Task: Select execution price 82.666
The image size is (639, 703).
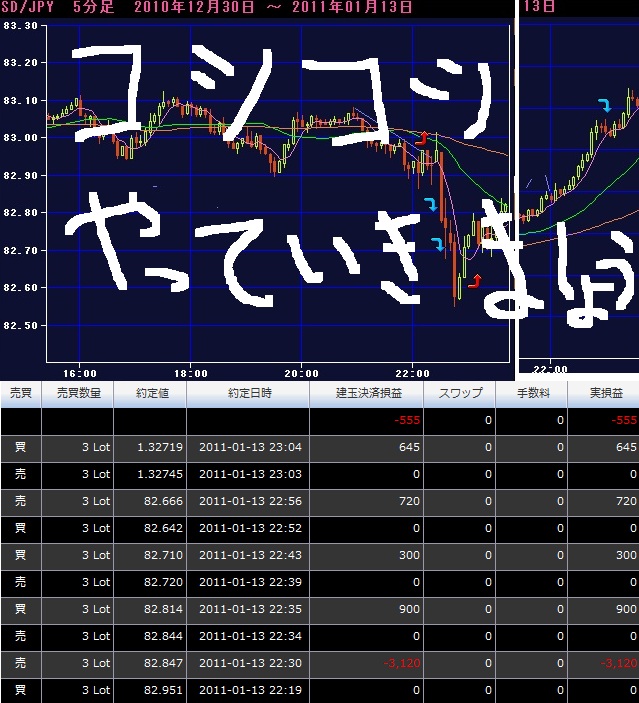Action: [164, 501]
